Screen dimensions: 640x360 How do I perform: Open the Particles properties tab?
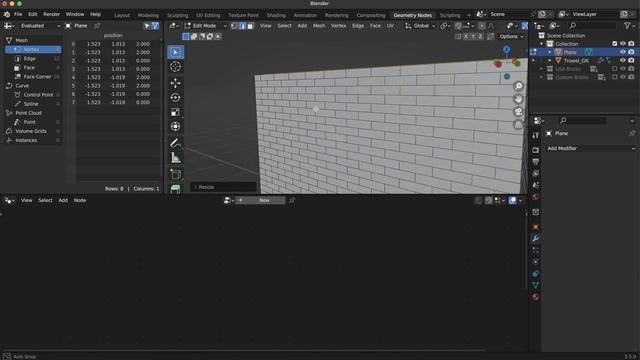point(536,250)
